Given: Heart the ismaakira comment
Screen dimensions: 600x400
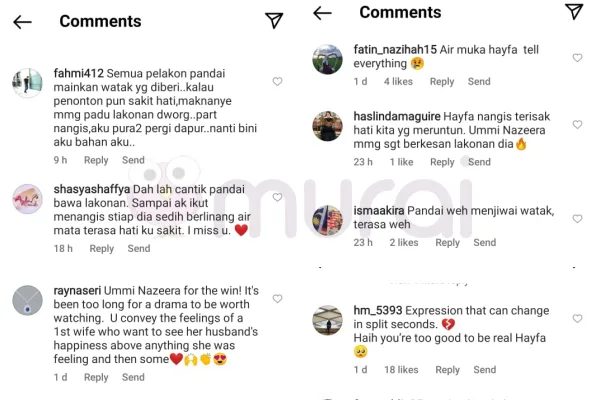Looking at the screenshot, I should click(577, 218).
